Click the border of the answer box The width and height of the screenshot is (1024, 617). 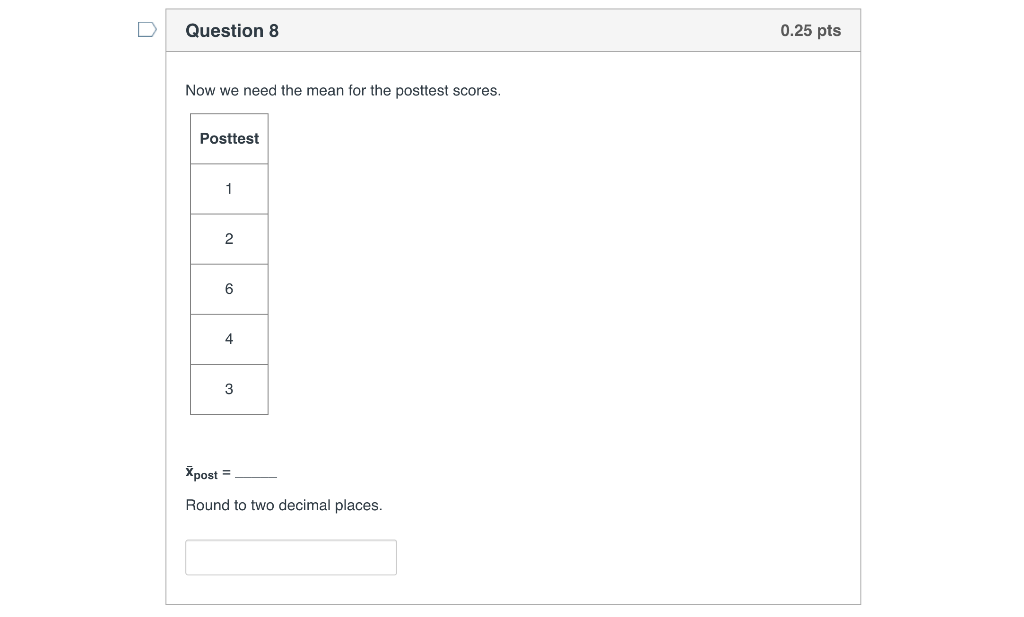(x=290, y=542)
